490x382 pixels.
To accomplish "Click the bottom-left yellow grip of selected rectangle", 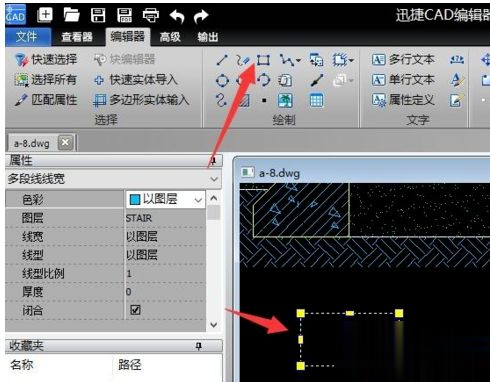I will tap(300, 366).
